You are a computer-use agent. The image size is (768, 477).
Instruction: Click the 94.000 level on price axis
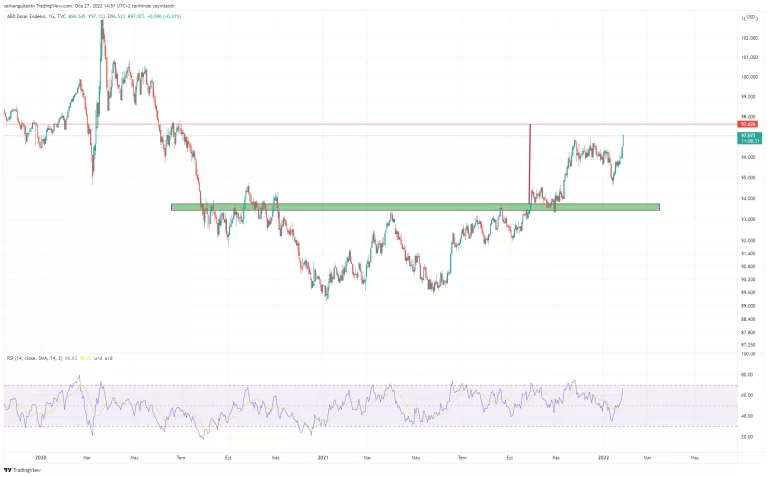pos(746,199)
